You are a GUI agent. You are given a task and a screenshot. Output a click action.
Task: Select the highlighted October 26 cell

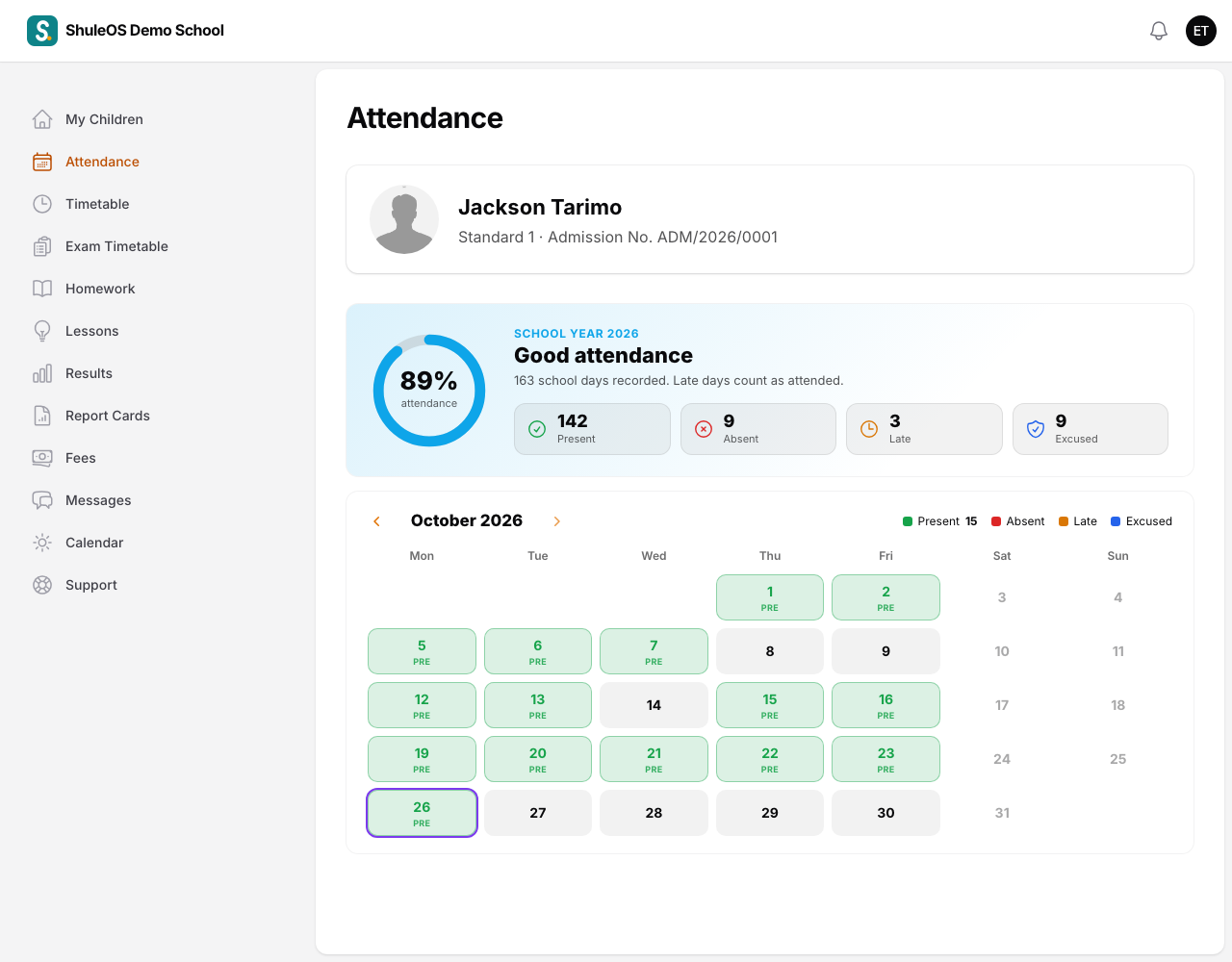click(x=422, y=813)
